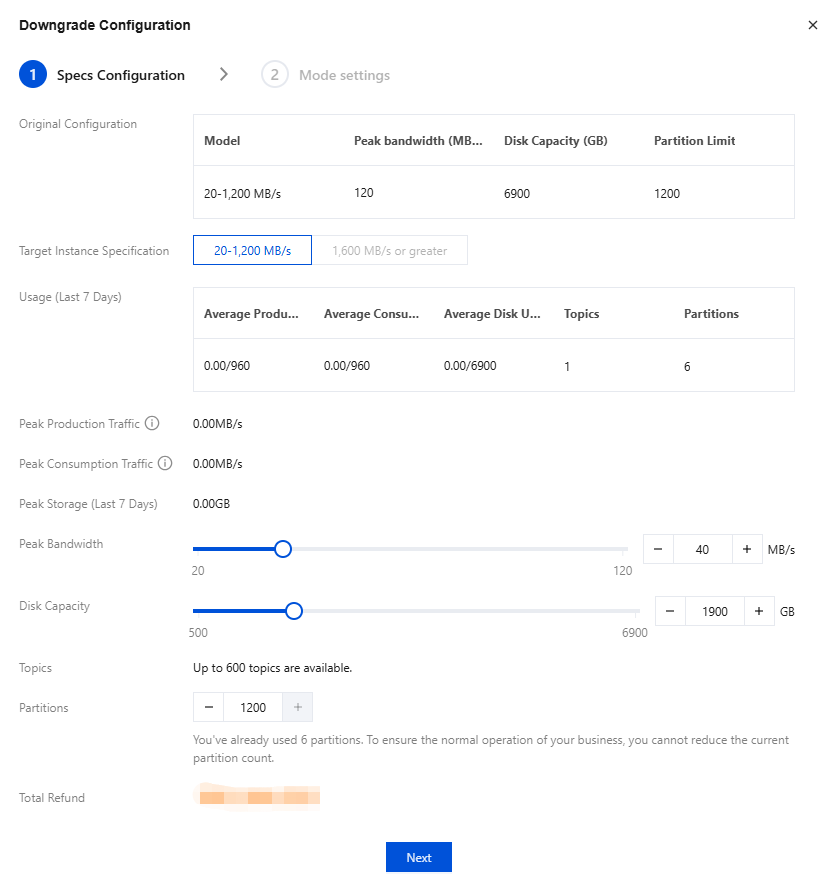Click Next to proceed
This screenshot has width=835, height=890.
click(418, 858)
